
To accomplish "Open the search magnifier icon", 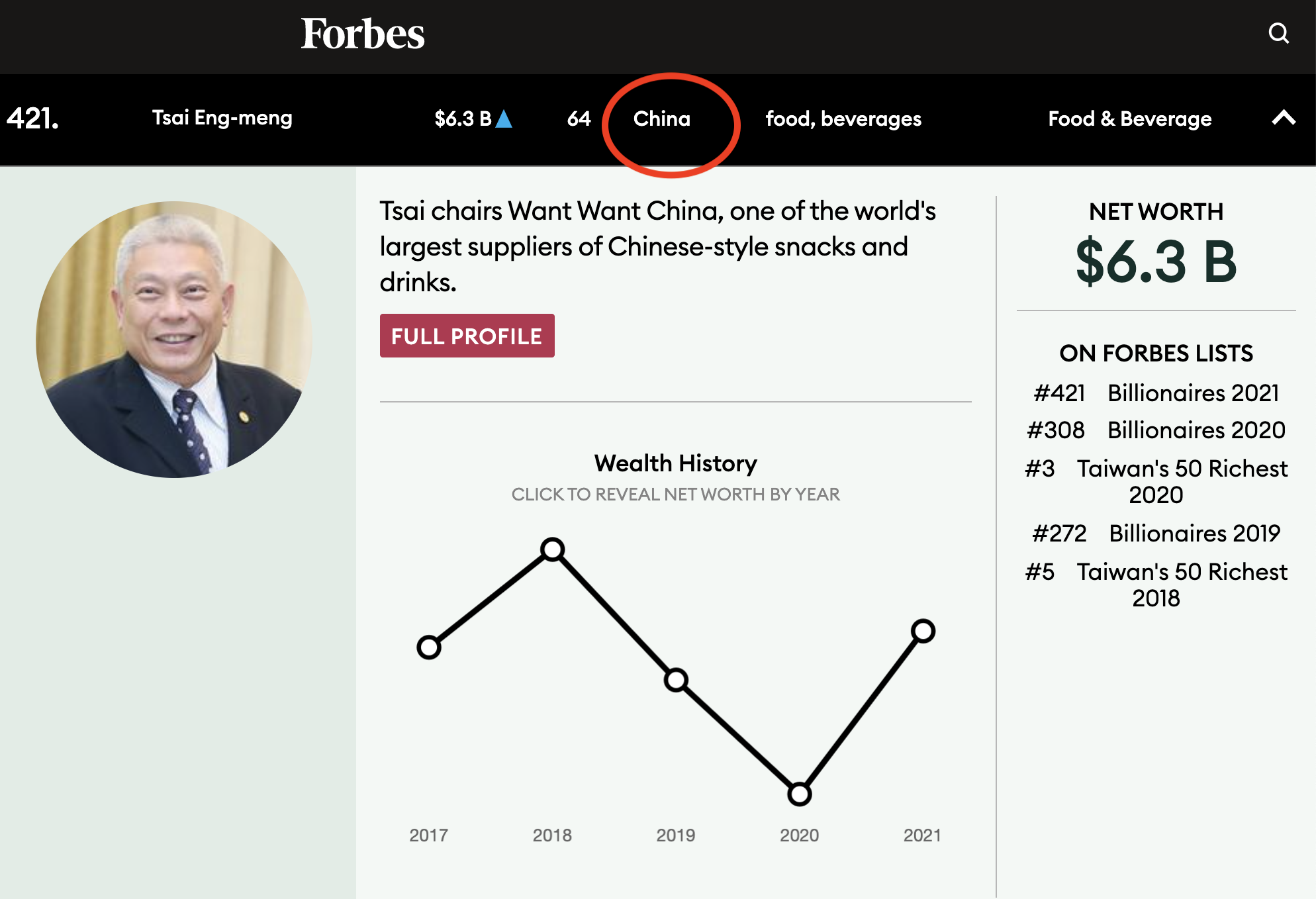I will (x=1278, y=33).
